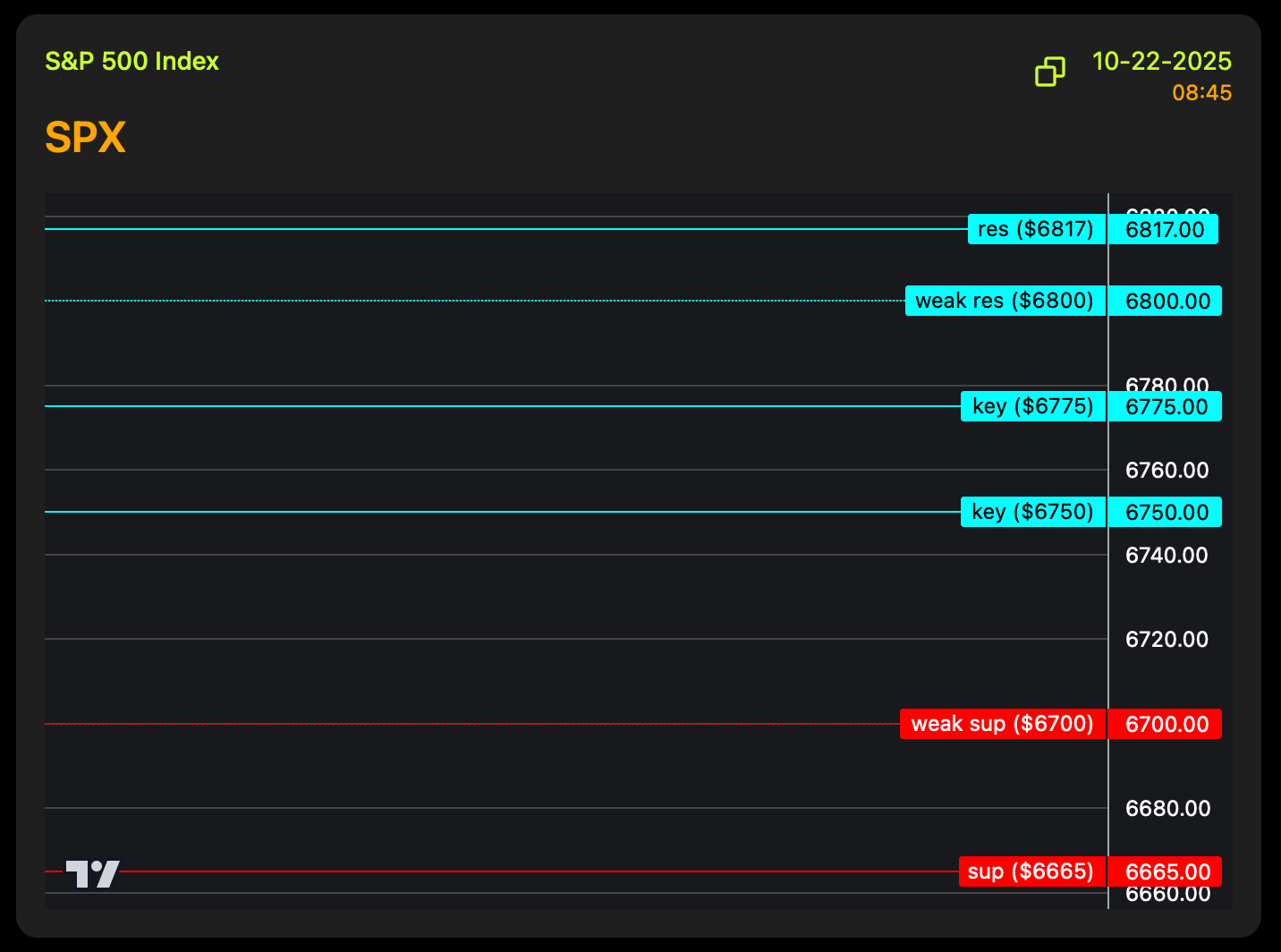Click the 6817.00 cyan price tag
This screenshot has width=1281, height=952.
pyautogui.click(x=1164, y=230)
